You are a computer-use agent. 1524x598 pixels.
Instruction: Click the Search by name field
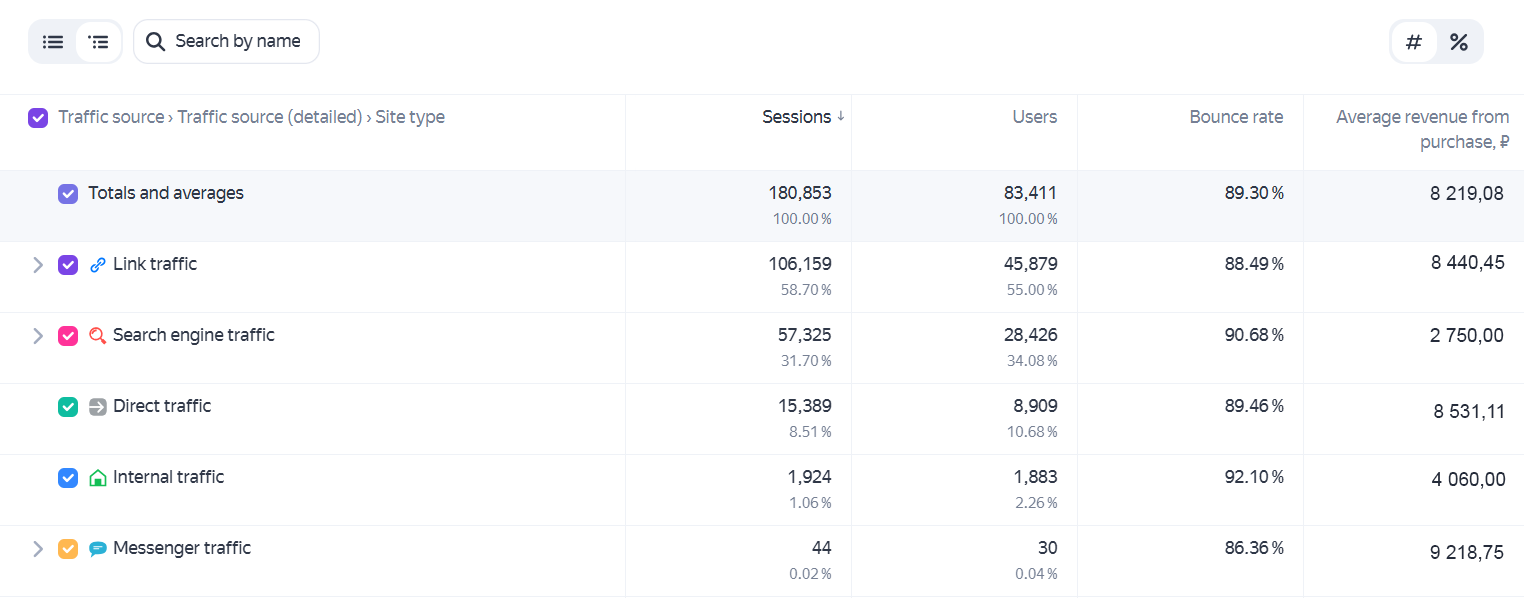tap(226, 42)
